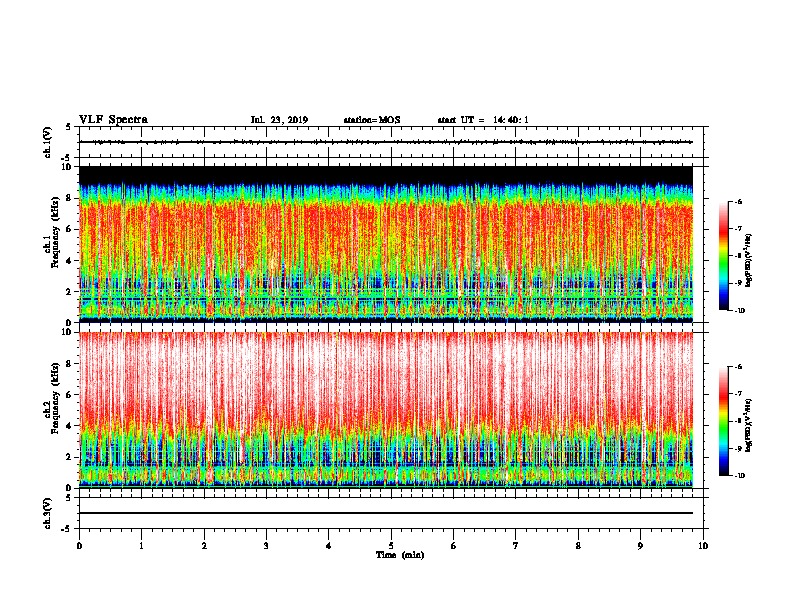Viewport: 792px width, 612px height.
Task: Click the '-8' label on ch.1 colorbar
Action: pyautogui.click(x=738, y=256)
